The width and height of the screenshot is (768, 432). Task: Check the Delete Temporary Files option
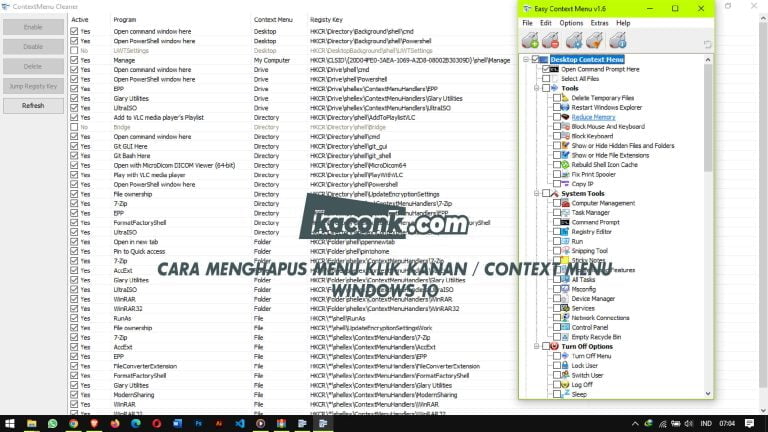point(557,98)
